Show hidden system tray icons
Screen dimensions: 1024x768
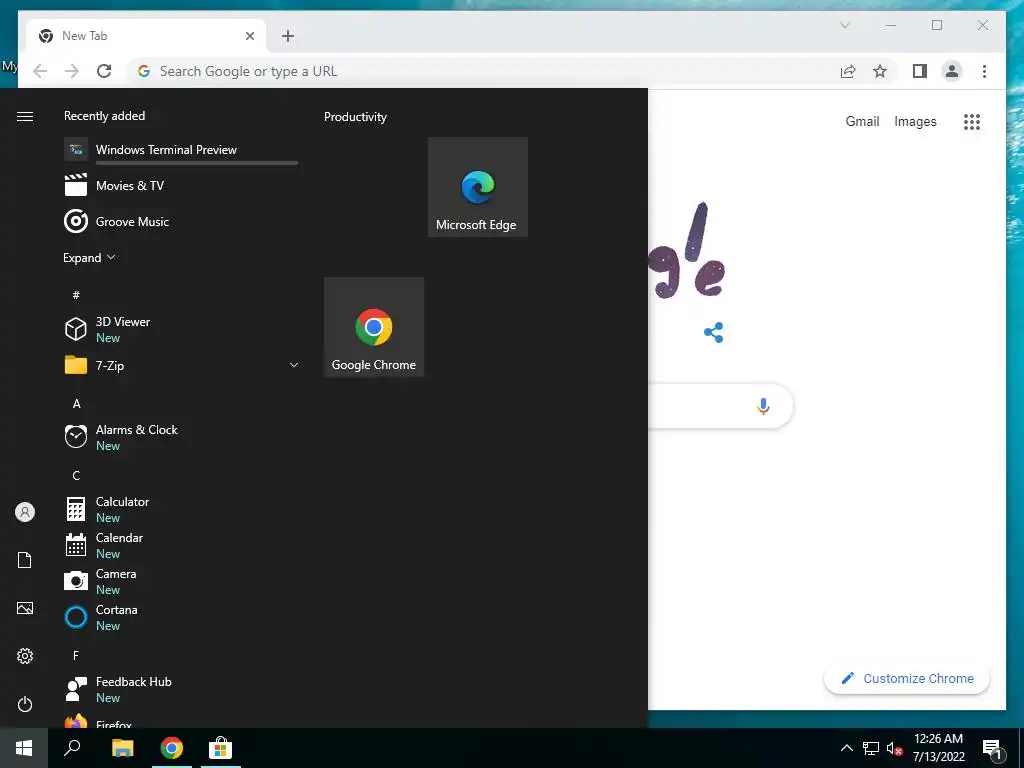[846, 748]
